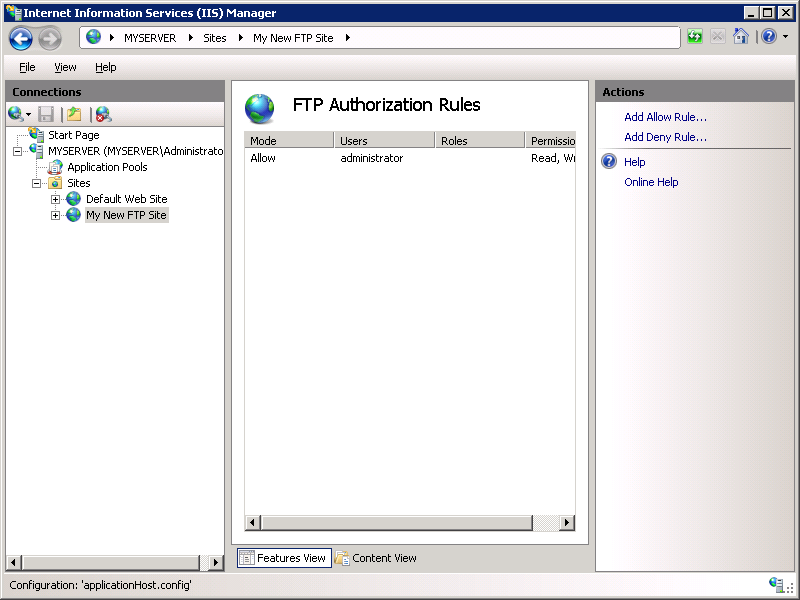Open the File menu
800x600 pixels.
[x=26, y=67]
